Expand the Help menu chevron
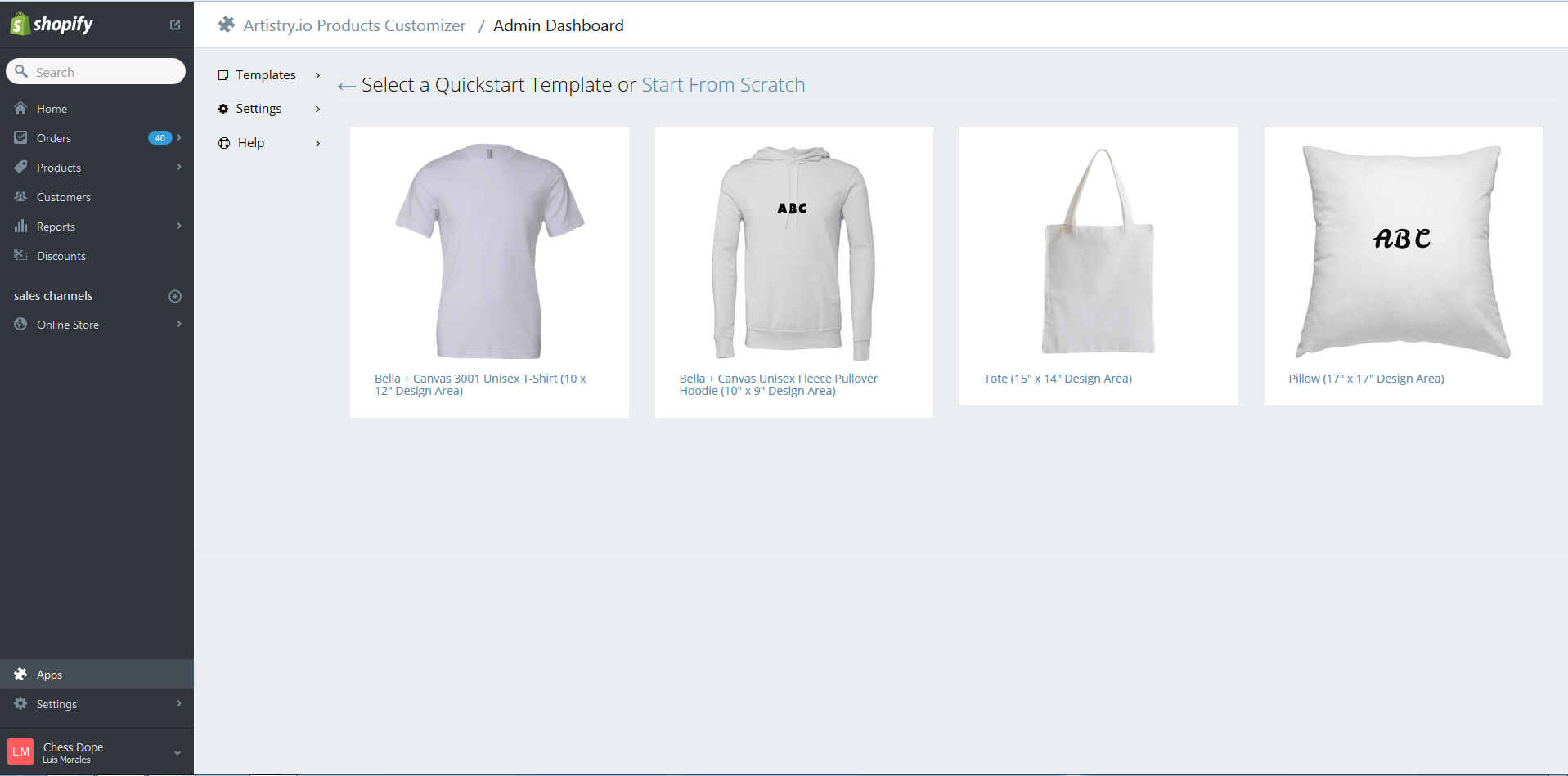Screen dimensions: 1568x776 pyautogui.click(x=317, y=143)
